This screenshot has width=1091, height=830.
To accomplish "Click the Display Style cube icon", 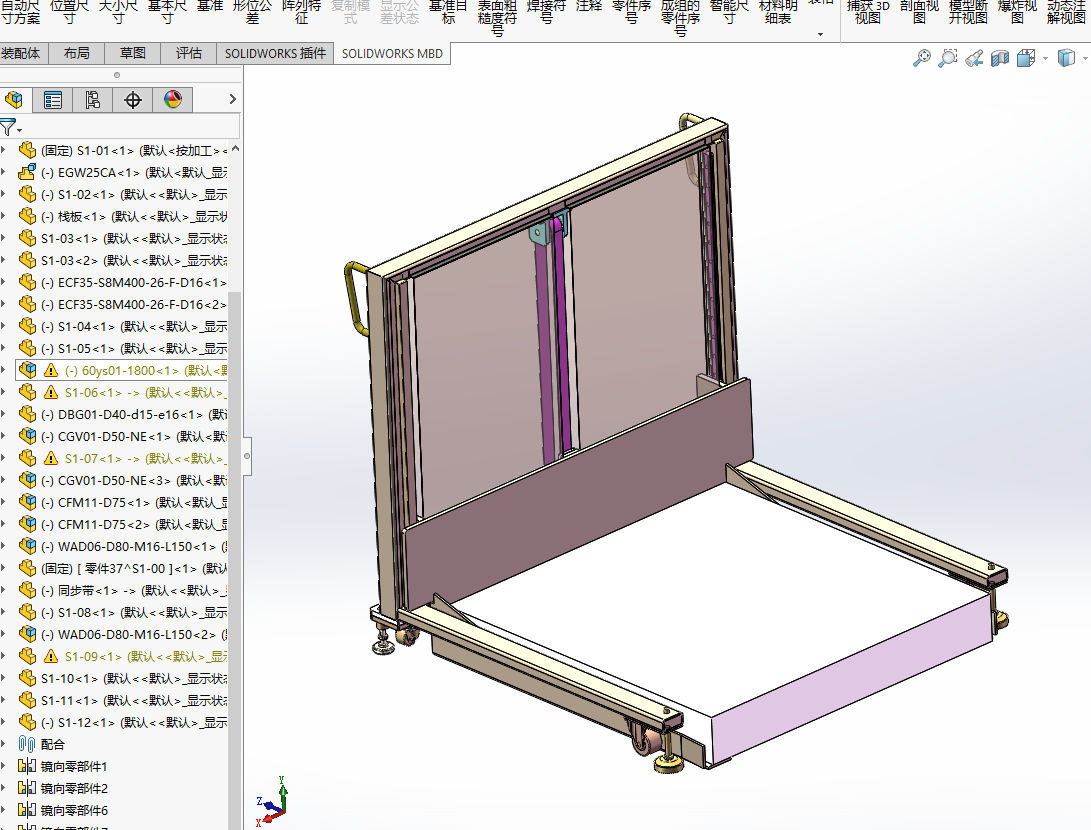I will [x=1066, y=58].
